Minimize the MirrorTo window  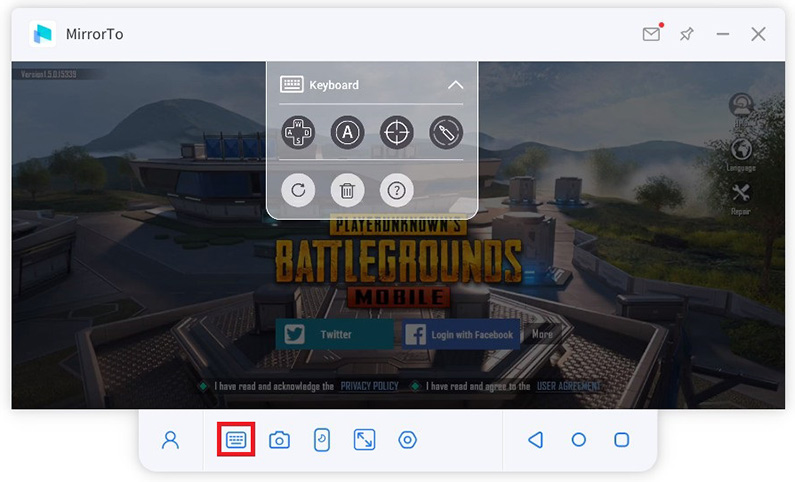click(722, 34)
